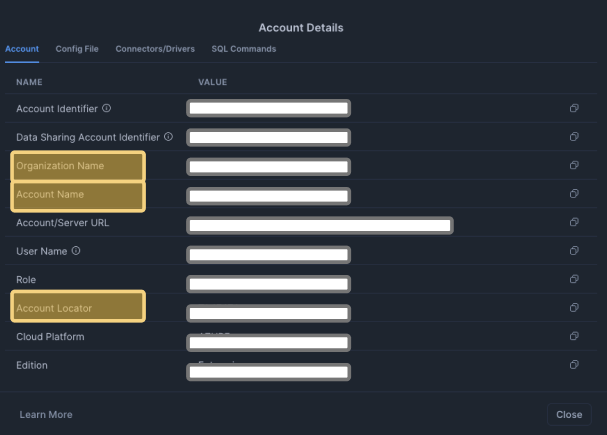Screen dimensions: 607x435
Task: Copy the Account/Server URL value
Action: pyautogui.click(x=574, y=222)
